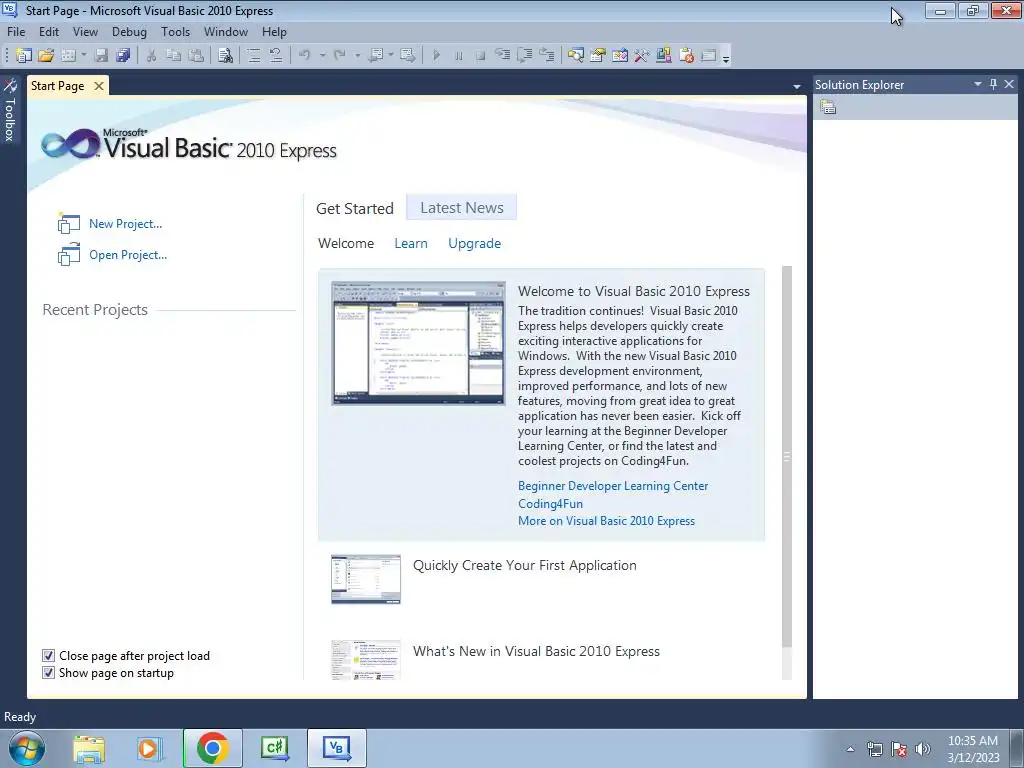Viewport: 1024px width, 768px height.
Task: Click the Add New Item toolbar icon
Action: coord(68,56)
